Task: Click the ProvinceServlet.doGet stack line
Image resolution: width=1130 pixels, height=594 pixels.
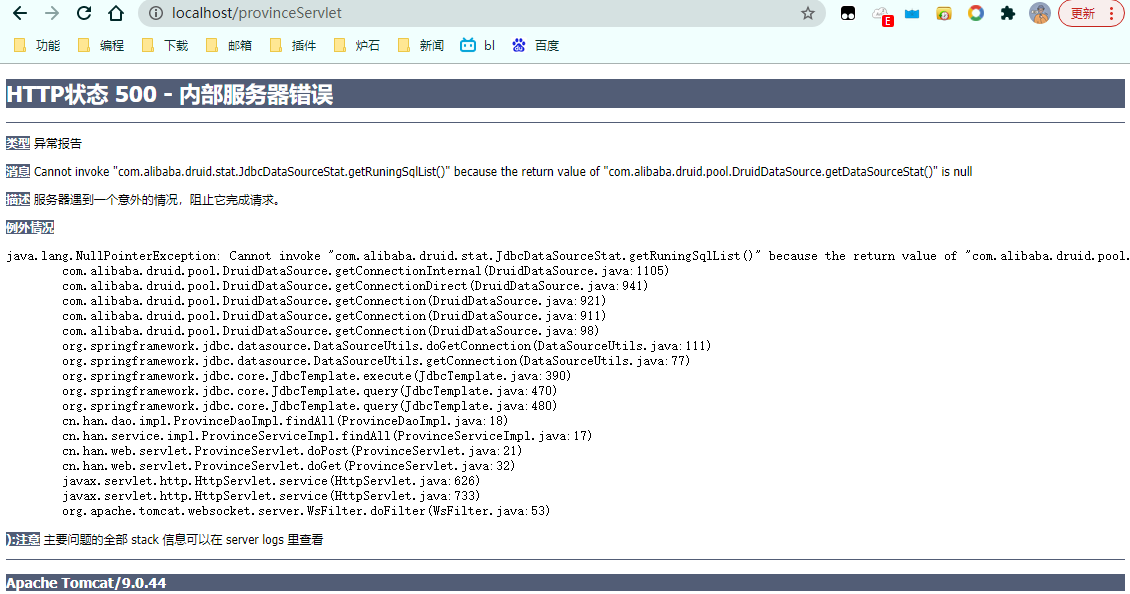Action: pyautogui.click(x=288, y=466)
